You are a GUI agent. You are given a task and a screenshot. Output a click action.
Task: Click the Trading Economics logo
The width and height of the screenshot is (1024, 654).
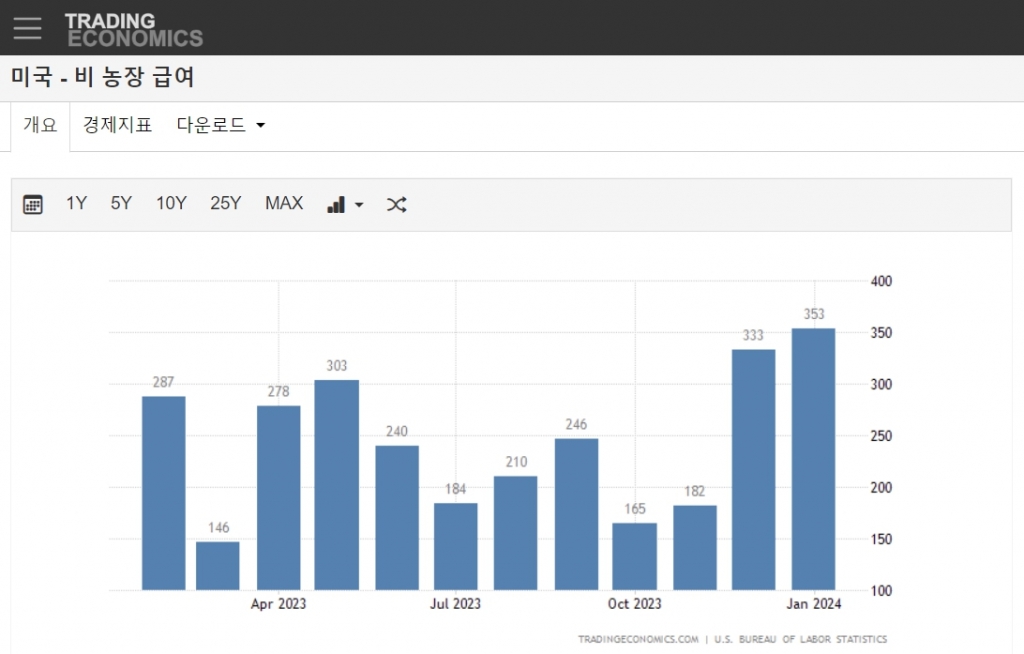click(x=133, y=29)
